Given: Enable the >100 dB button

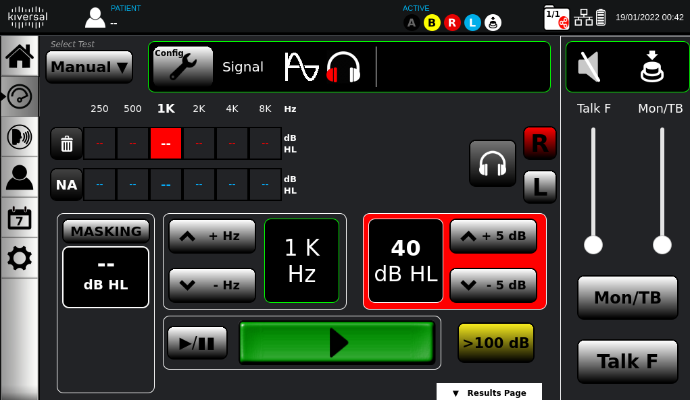Looking at the screenshot, I should point(496,342).
